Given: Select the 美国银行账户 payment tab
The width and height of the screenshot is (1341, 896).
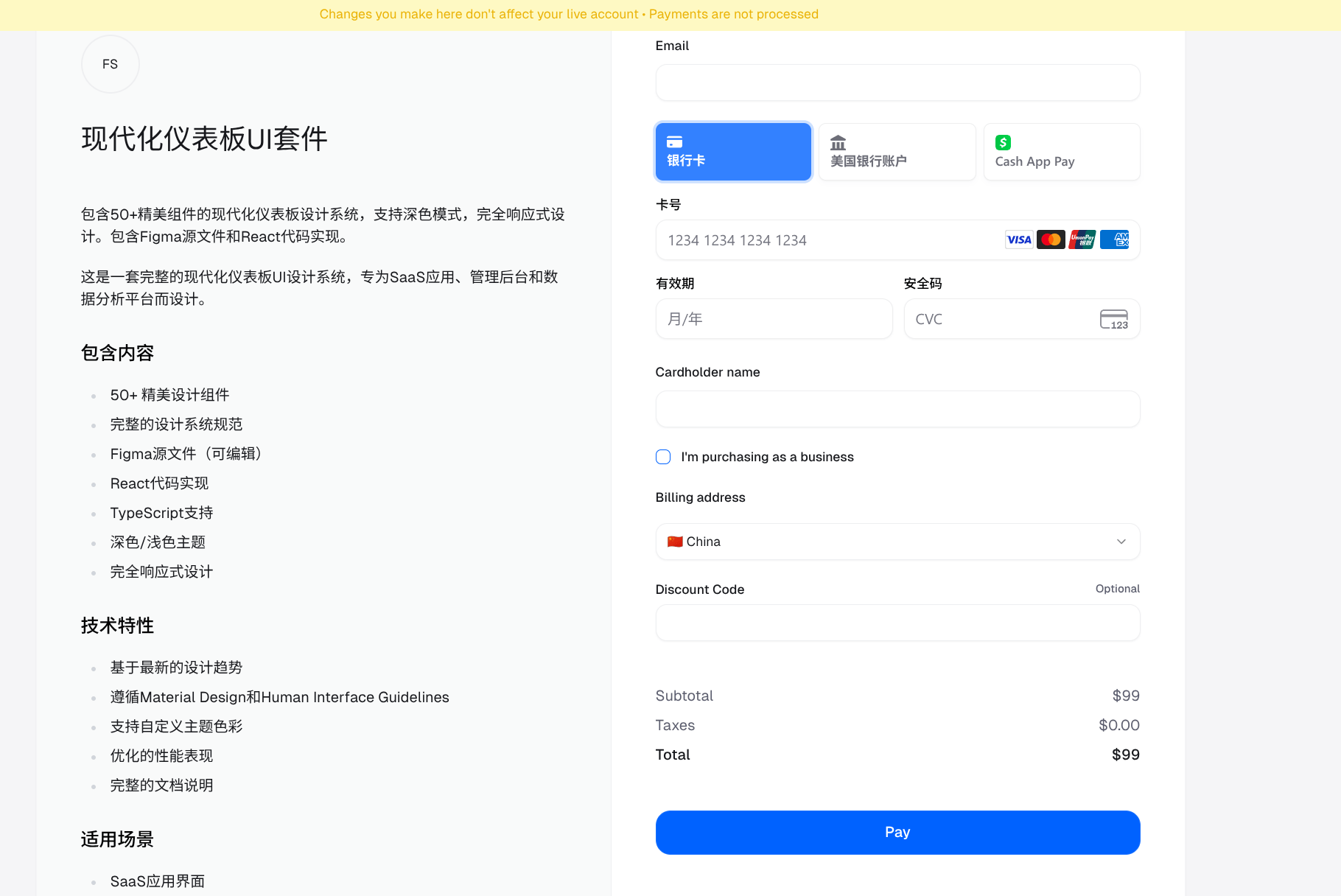Looking at the screenshot, I should [x=897, y=152].
